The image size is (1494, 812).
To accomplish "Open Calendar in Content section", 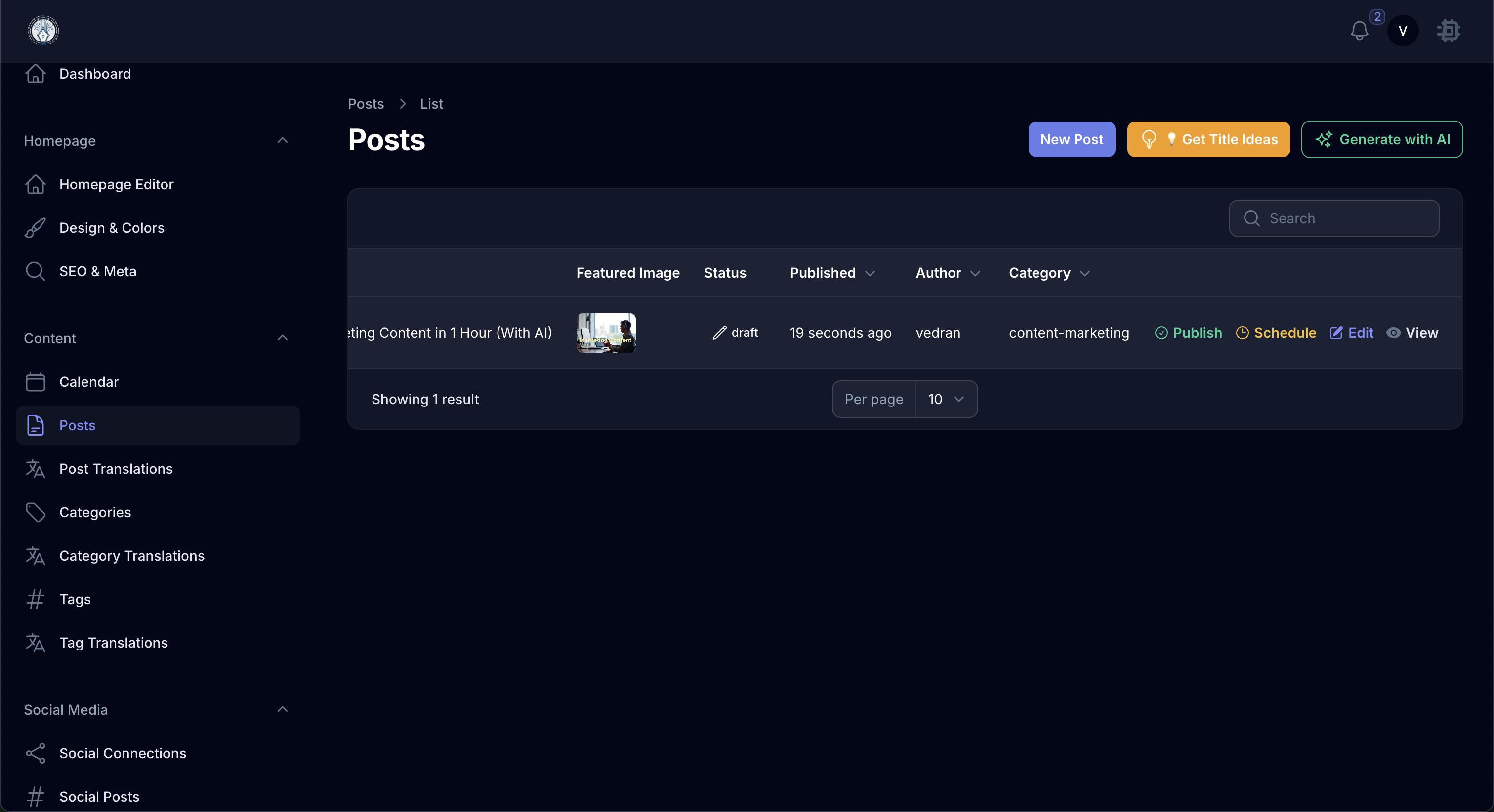I will click(x=158, y=382).
